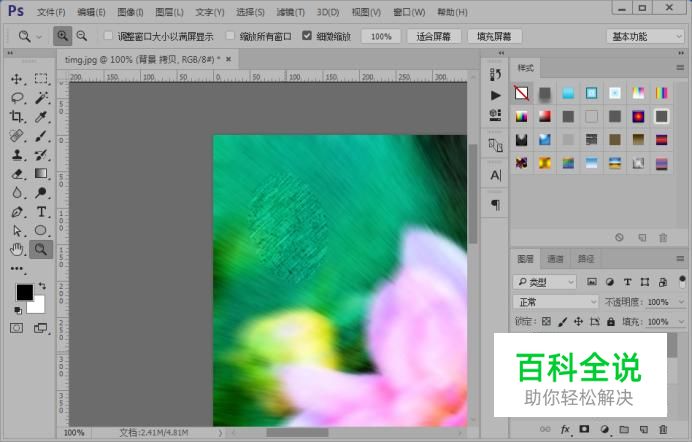Select the Healing Brush tool
Viewport: 692px width, 442px height.
[x=17, y=135]
